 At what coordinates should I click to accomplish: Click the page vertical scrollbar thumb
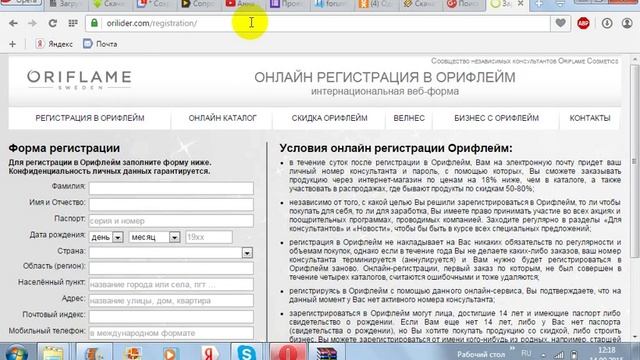(634, 161)
